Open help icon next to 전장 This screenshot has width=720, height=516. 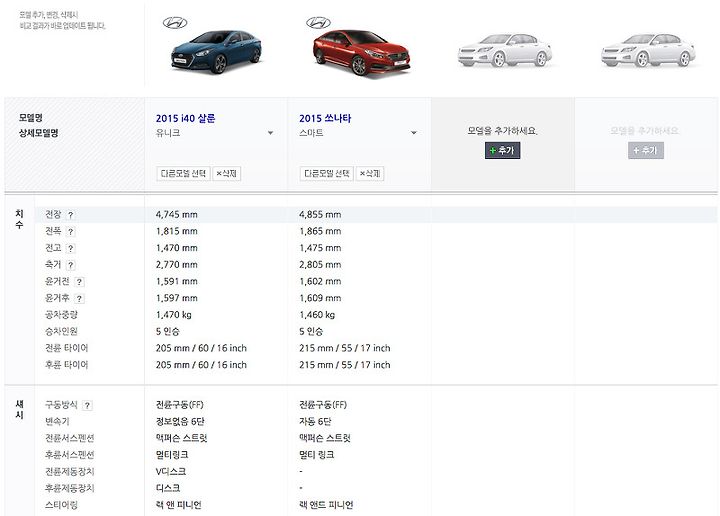pyautogui.click(x=70, y=215)
